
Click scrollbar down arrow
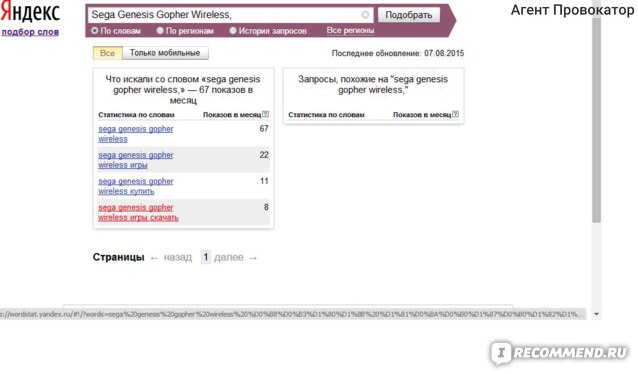596,314
